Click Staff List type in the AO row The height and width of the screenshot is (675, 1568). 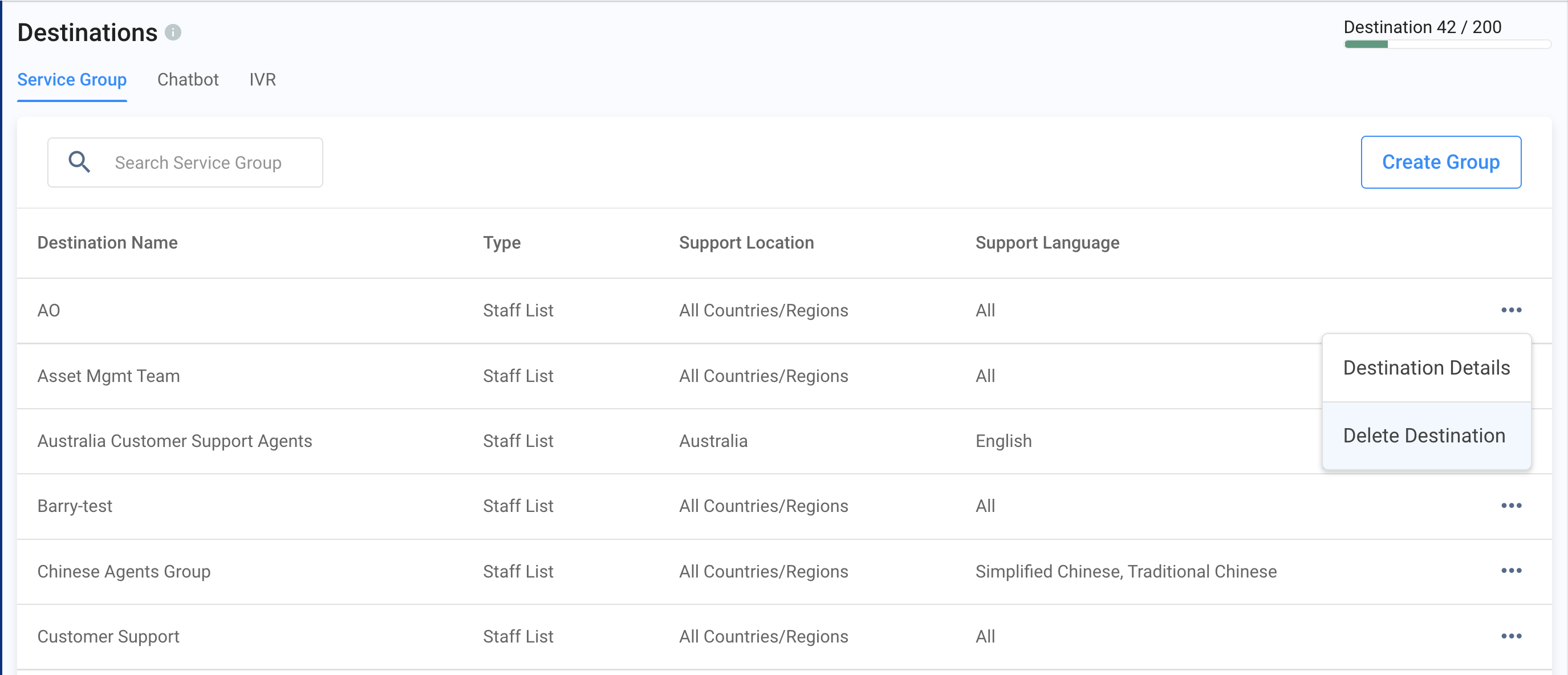[x=518, y=310]
